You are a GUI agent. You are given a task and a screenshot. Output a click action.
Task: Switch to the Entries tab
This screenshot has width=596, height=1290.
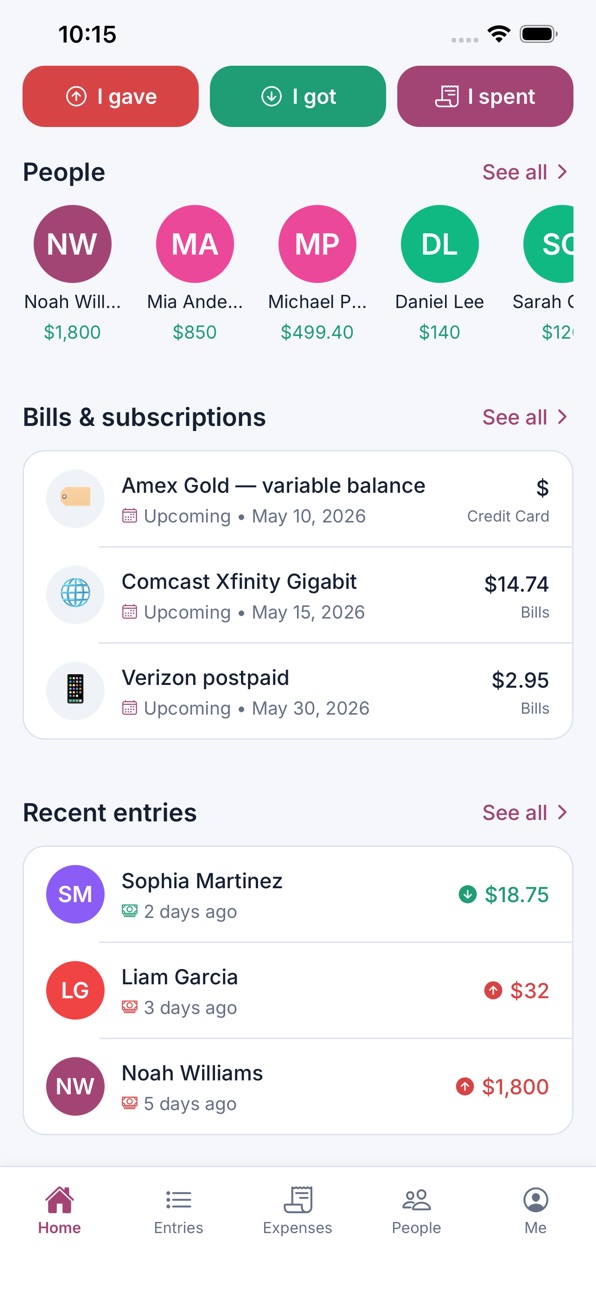tap(178, 1211)
